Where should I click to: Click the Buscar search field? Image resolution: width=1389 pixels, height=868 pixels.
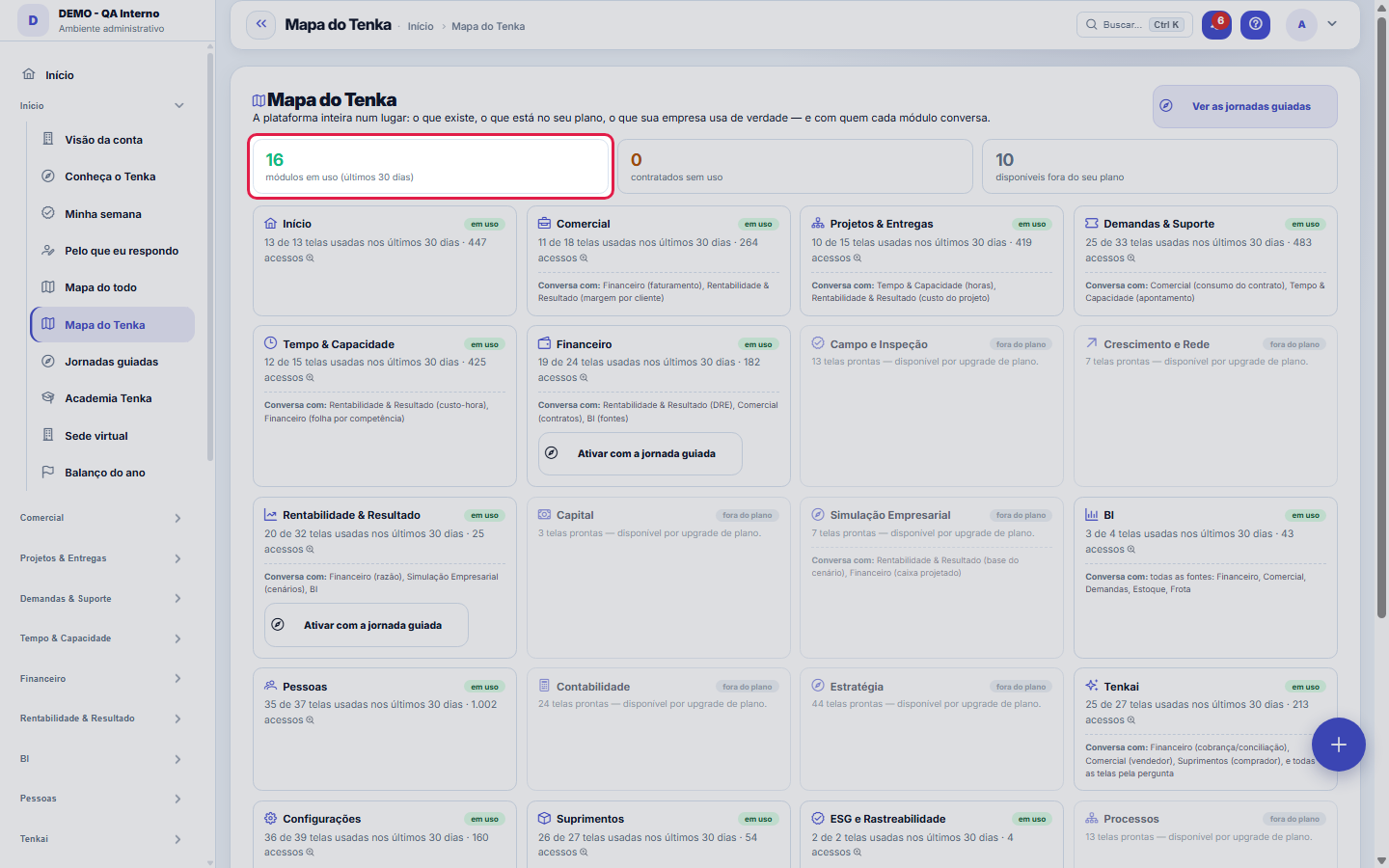tap(1134, 25)
